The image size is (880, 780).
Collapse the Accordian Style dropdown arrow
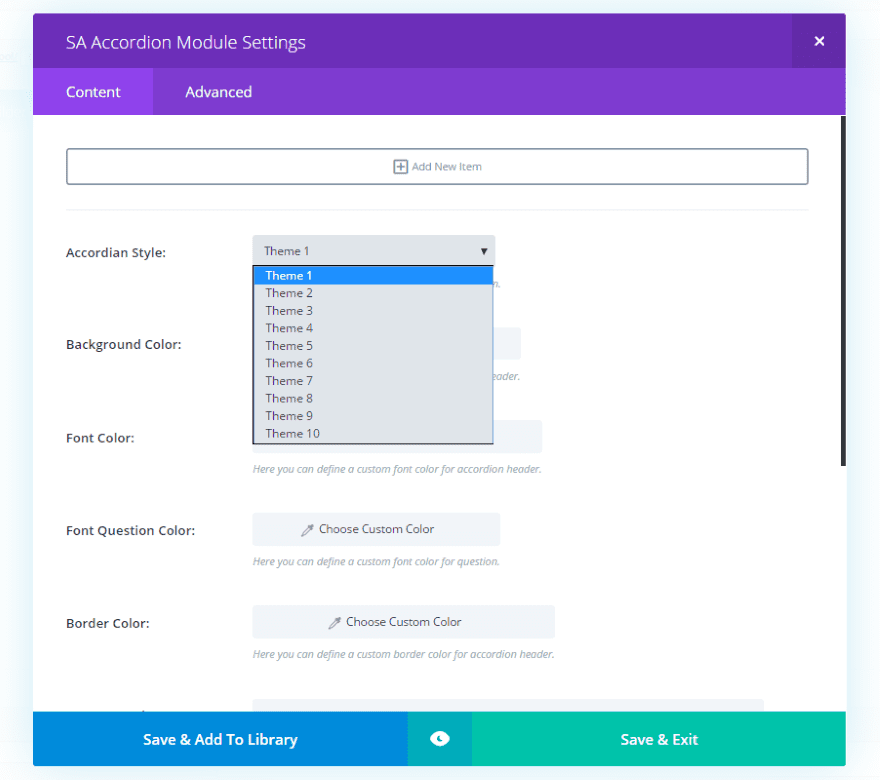coord(484,251)
